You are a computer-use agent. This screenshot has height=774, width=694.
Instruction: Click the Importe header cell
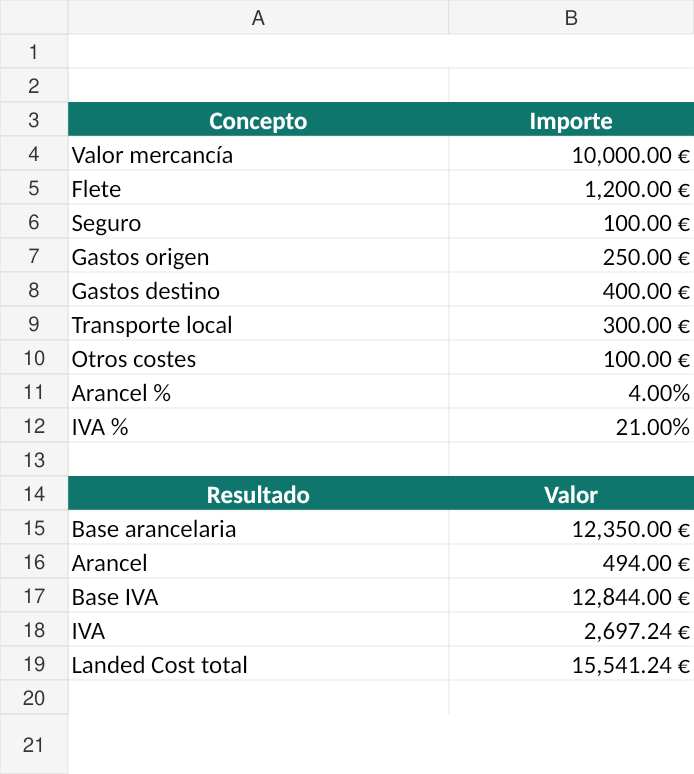[571, 119]
